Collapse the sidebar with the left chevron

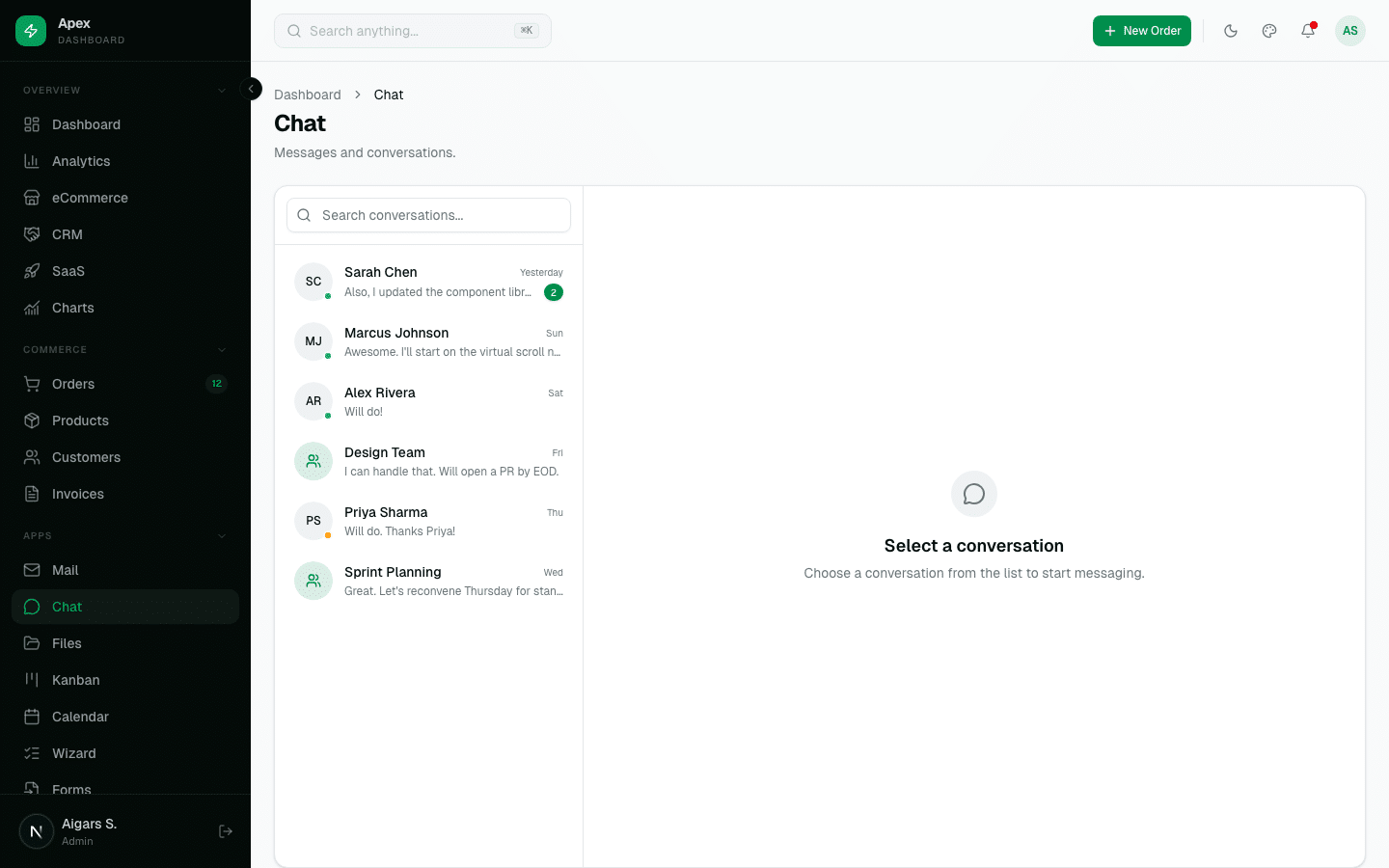click(x=251, y=89)
